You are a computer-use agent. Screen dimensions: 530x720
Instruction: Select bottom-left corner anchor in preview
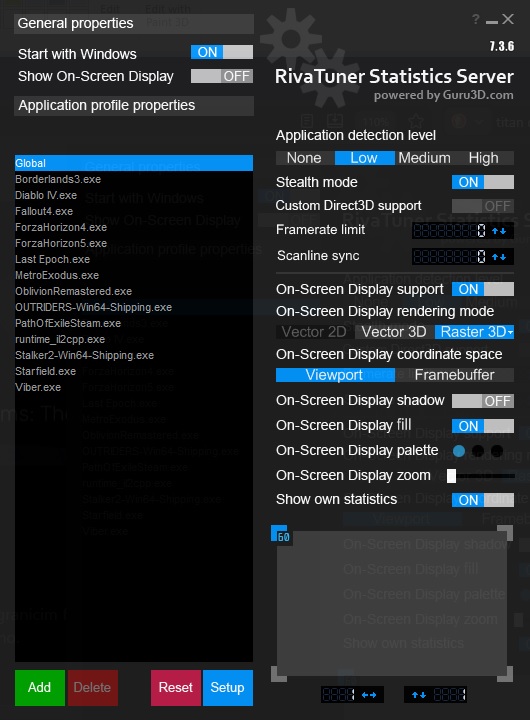click(x=279, y=675)
